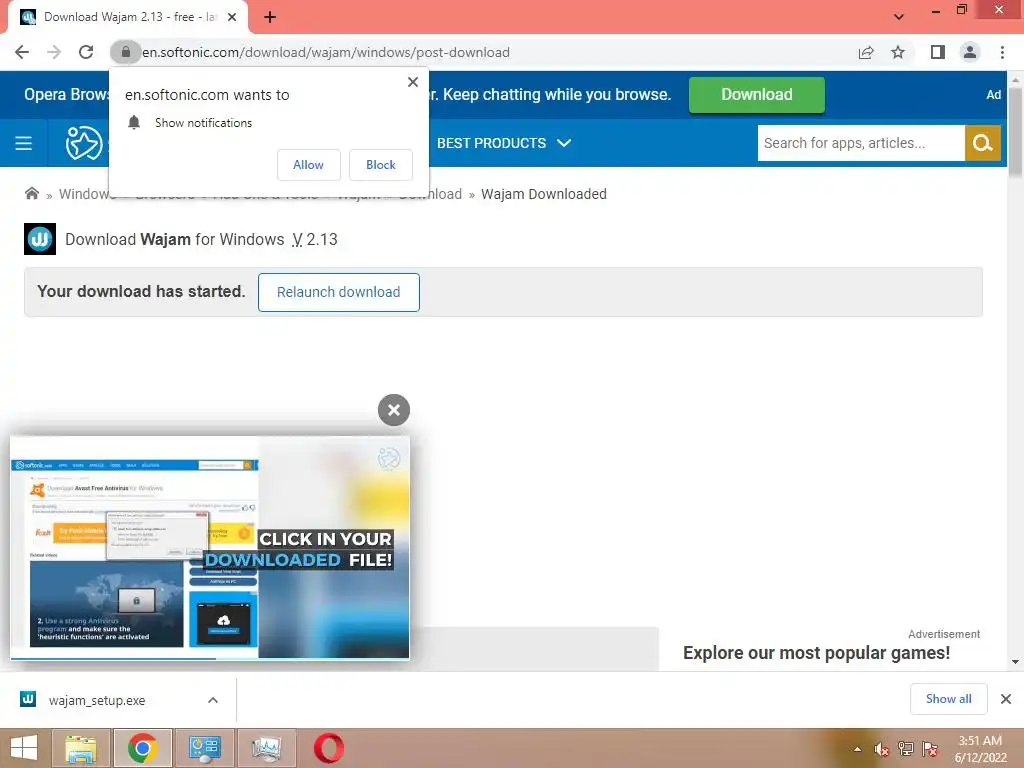Open the Windows Start menu

24,748
